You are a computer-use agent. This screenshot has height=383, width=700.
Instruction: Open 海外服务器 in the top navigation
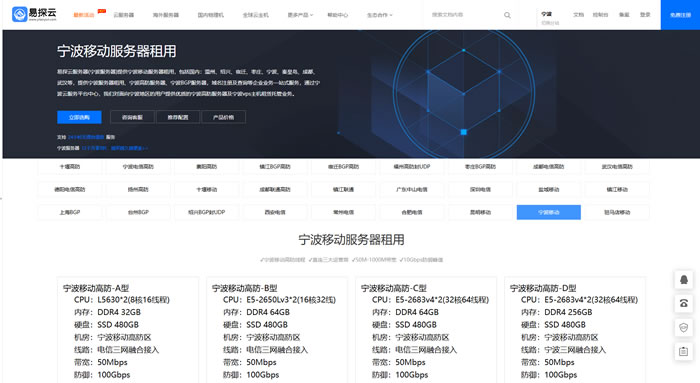166,15
